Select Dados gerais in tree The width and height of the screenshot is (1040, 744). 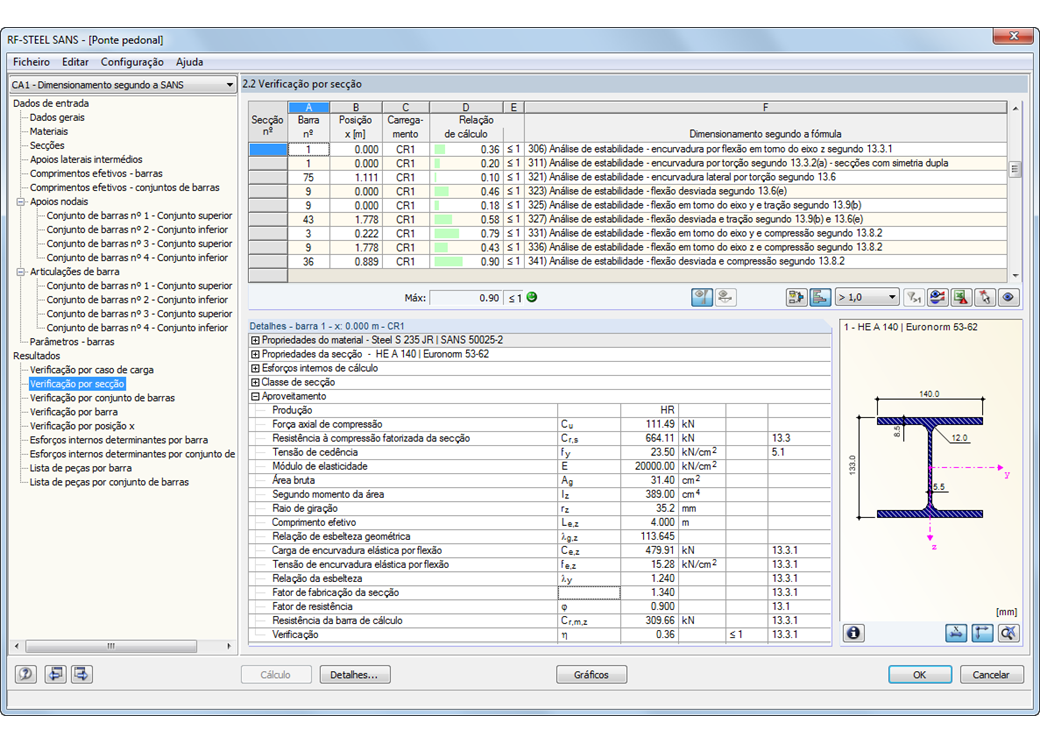[x=57, y=117]
